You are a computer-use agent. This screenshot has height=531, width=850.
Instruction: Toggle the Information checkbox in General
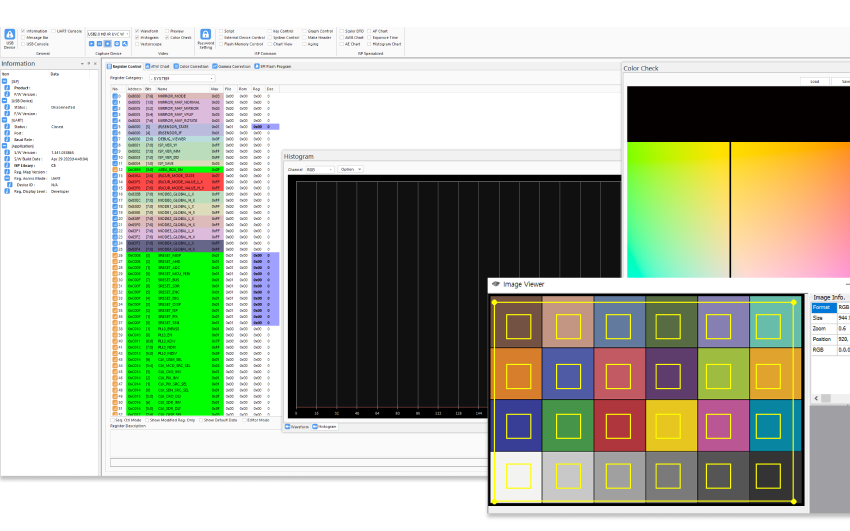point(23,31)
